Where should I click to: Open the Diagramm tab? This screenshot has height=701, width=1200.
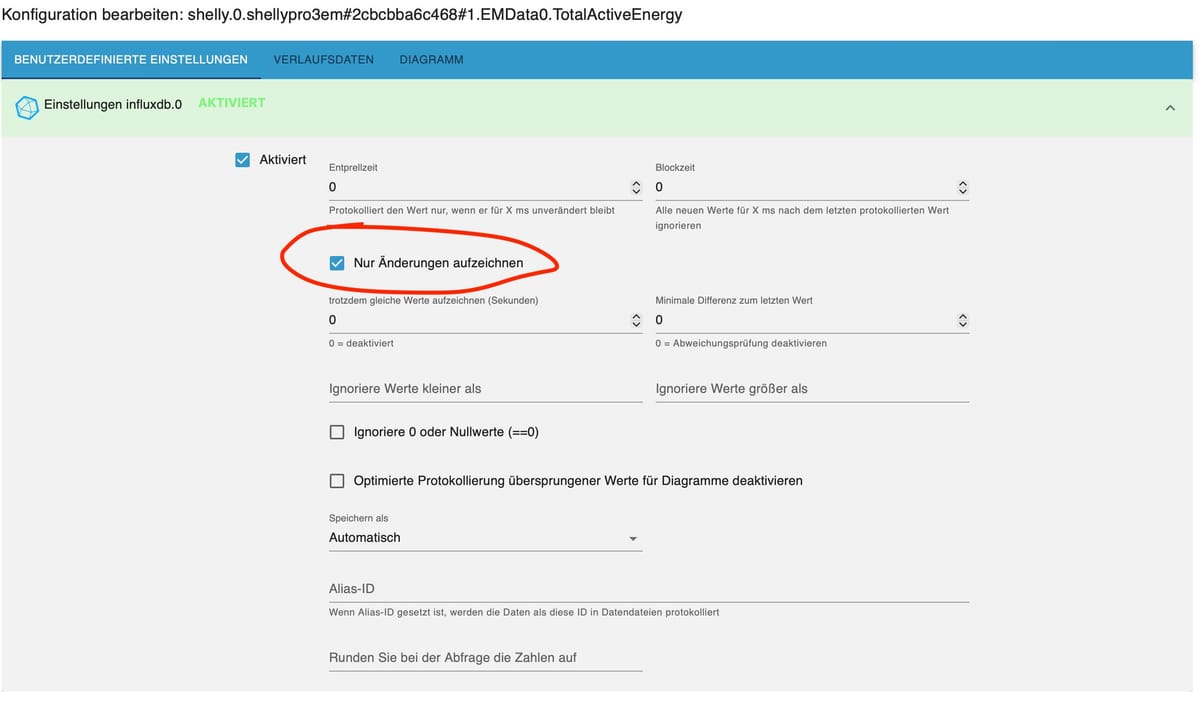point(431,59)
